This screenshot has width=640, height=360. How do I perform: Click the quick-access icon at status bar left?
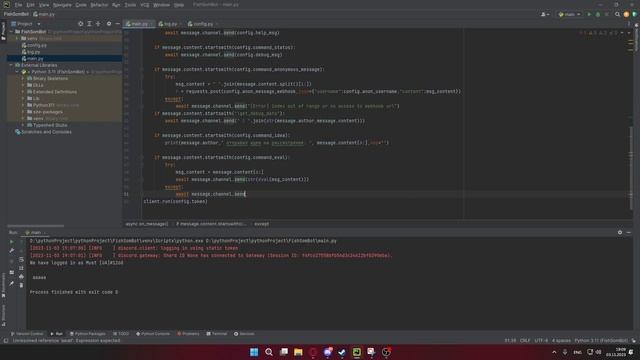(6, 340)
